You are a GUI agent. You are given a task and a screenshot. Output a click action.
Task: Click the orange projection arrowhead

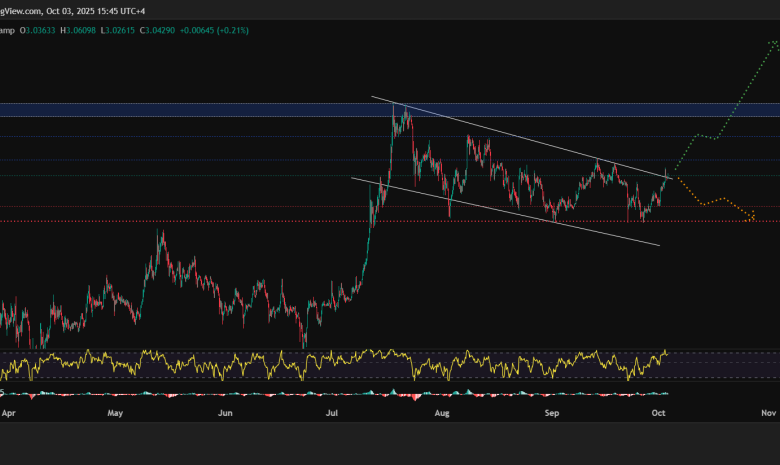pos(753,218)
